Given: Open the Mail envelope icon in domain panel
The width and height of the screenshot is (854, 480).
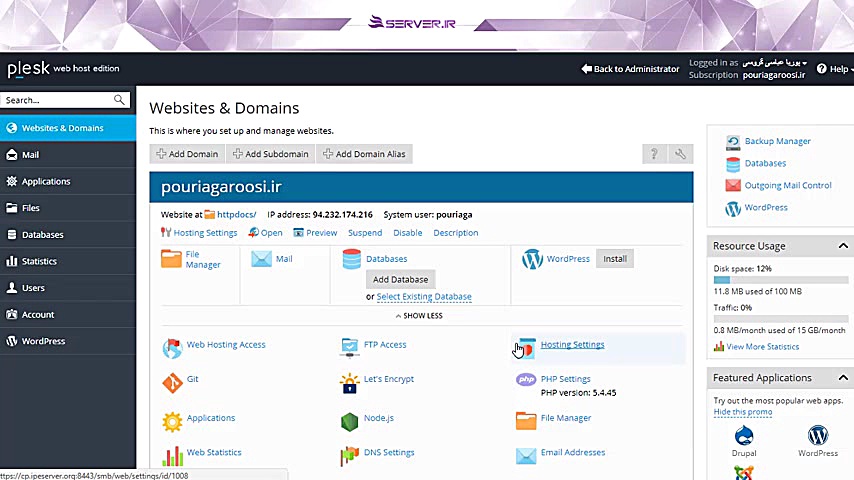Looking at the screenshot, I should point(261,259).
